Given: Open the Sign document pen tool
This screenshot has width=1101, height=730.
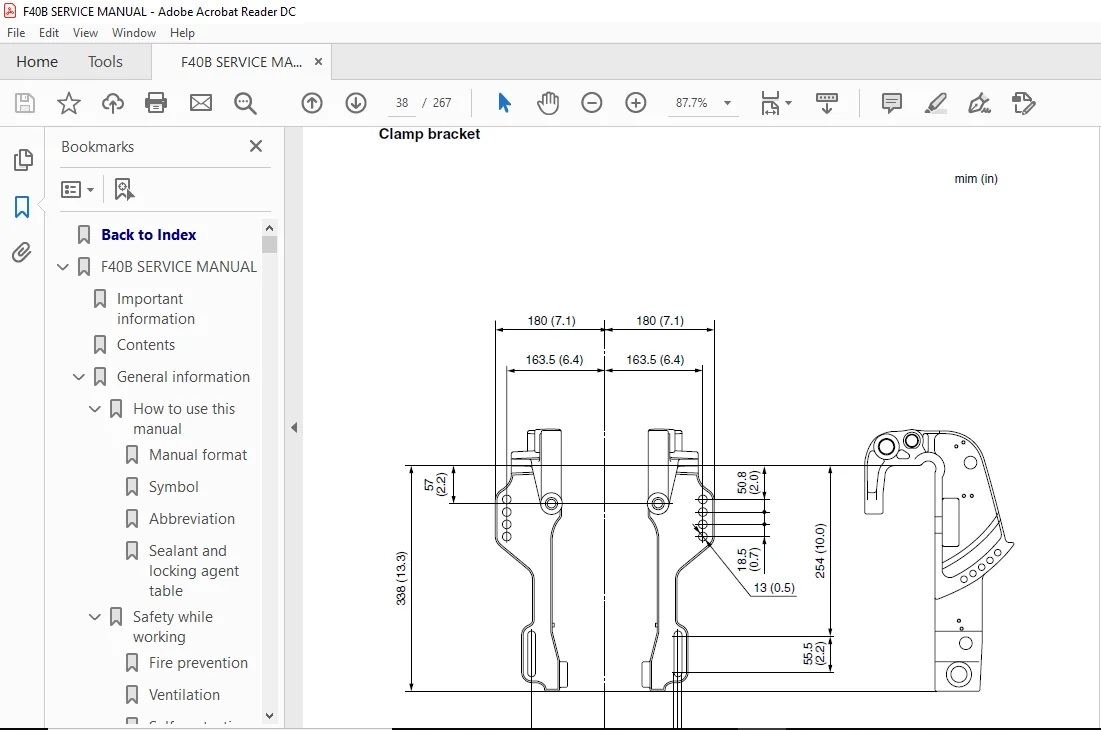Looking at the screenshot, I should point(979,103).
